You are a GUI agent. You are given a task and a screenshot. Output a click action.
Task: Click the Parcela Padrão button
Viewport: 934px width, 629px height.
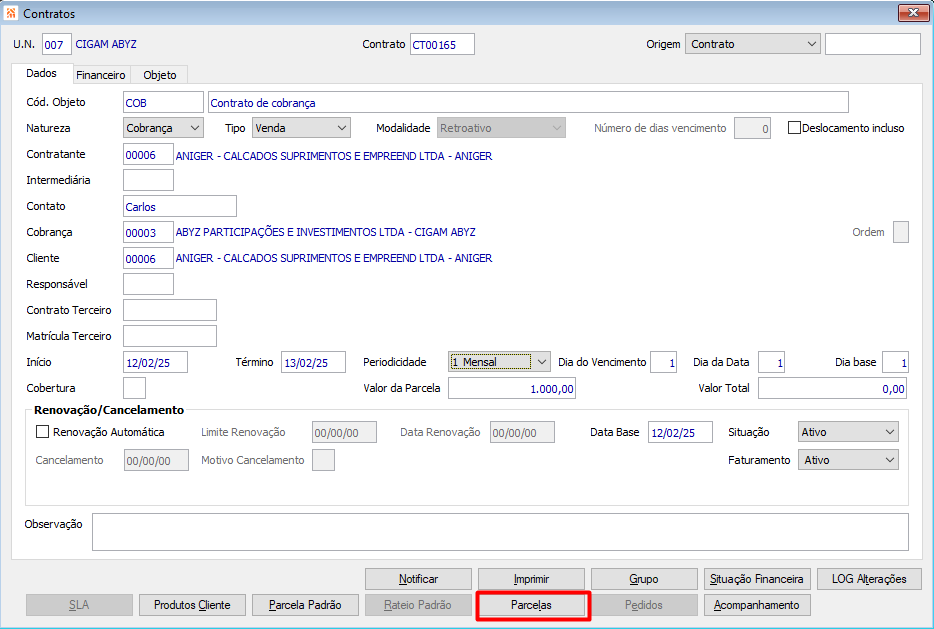[x=305, y=605]
